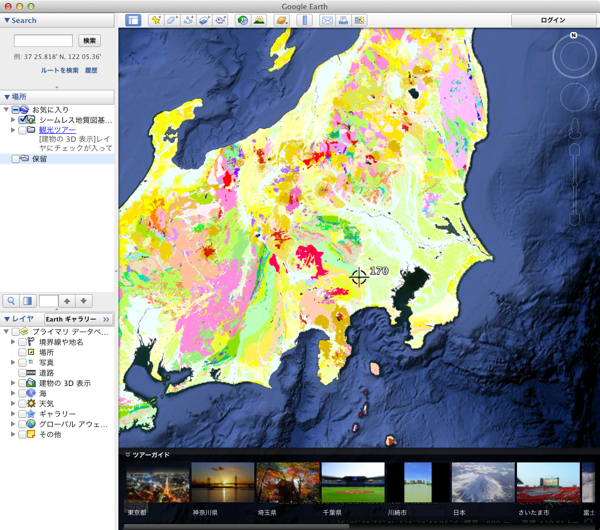Select the グローバル アウェ layer row

click(x=57, y=424)
